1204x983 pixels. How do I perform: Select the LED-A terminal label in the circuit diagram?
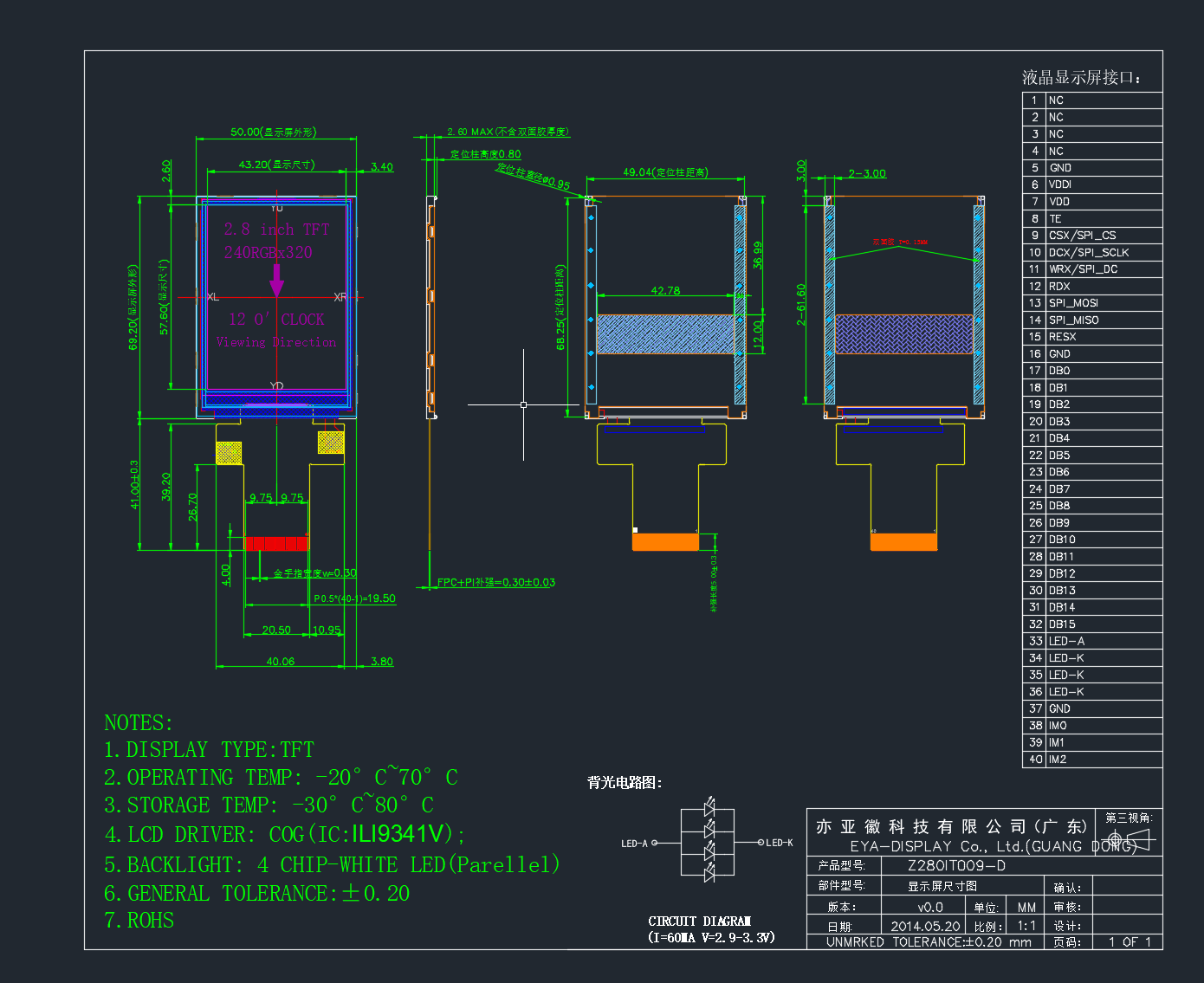coord(633,844)
